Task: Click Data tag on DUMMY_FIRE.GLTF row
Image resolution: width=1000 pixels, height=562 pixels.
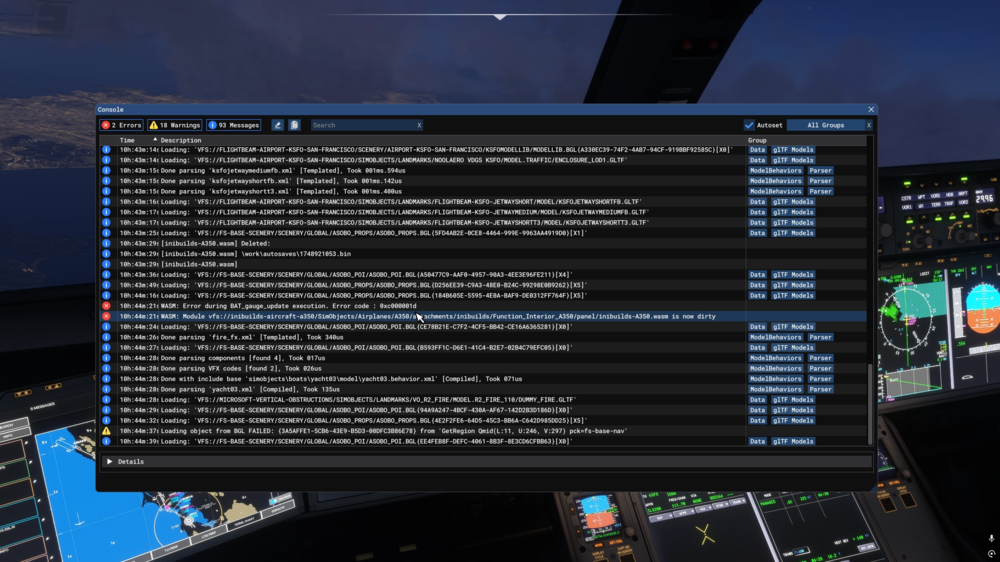Action: [757, 399]
